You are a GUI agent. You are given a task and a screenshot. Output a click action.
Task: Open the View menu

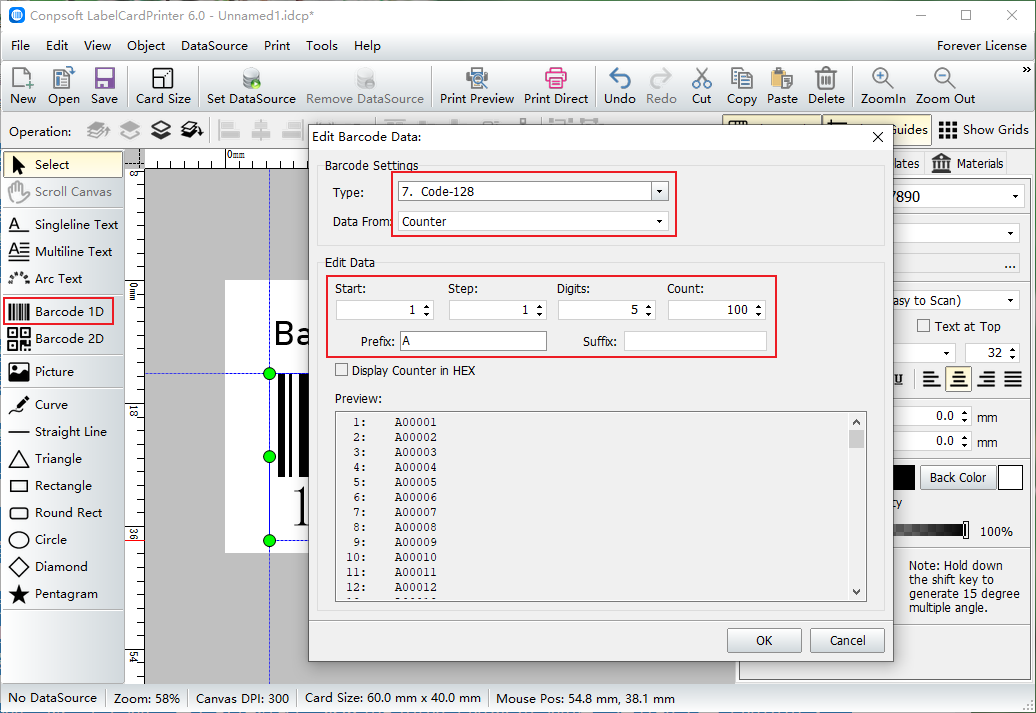tap(97, 46)
